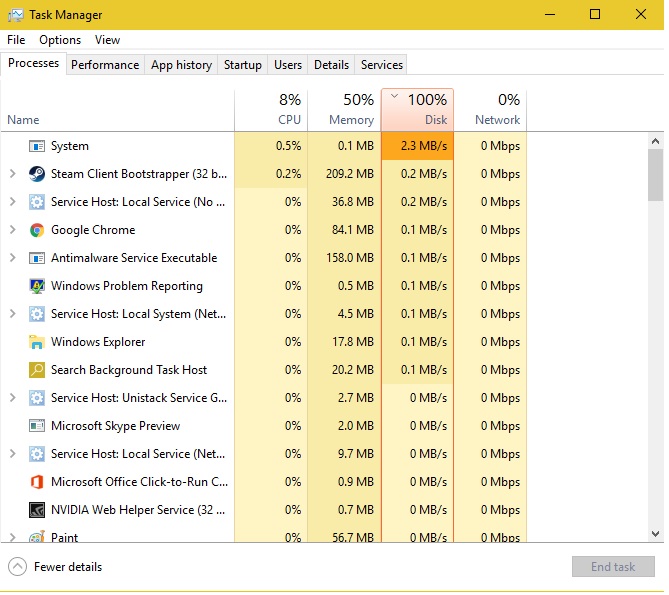Click the 0.5% CPU value for System
Image resolution: width=669 pixels, height=595 pixels.
coord(288,146)
